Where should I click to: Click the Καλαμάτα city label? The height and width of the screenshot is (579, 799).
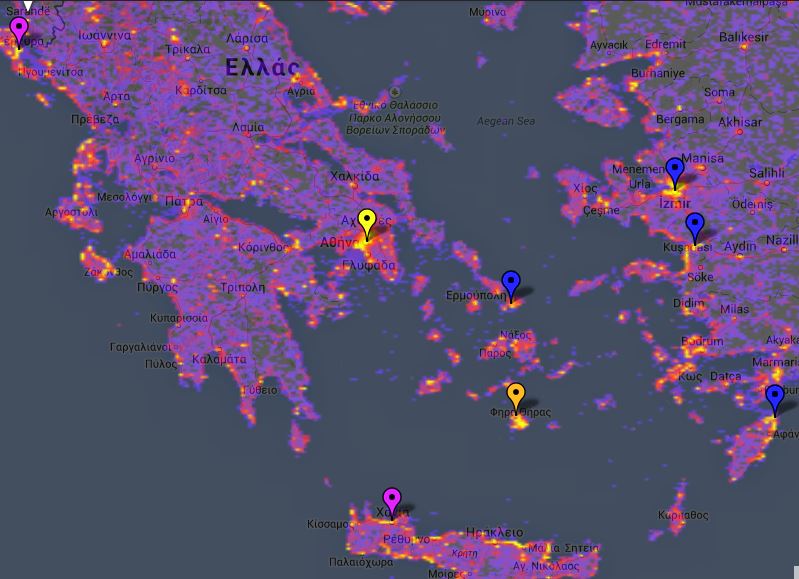[219, 358]
